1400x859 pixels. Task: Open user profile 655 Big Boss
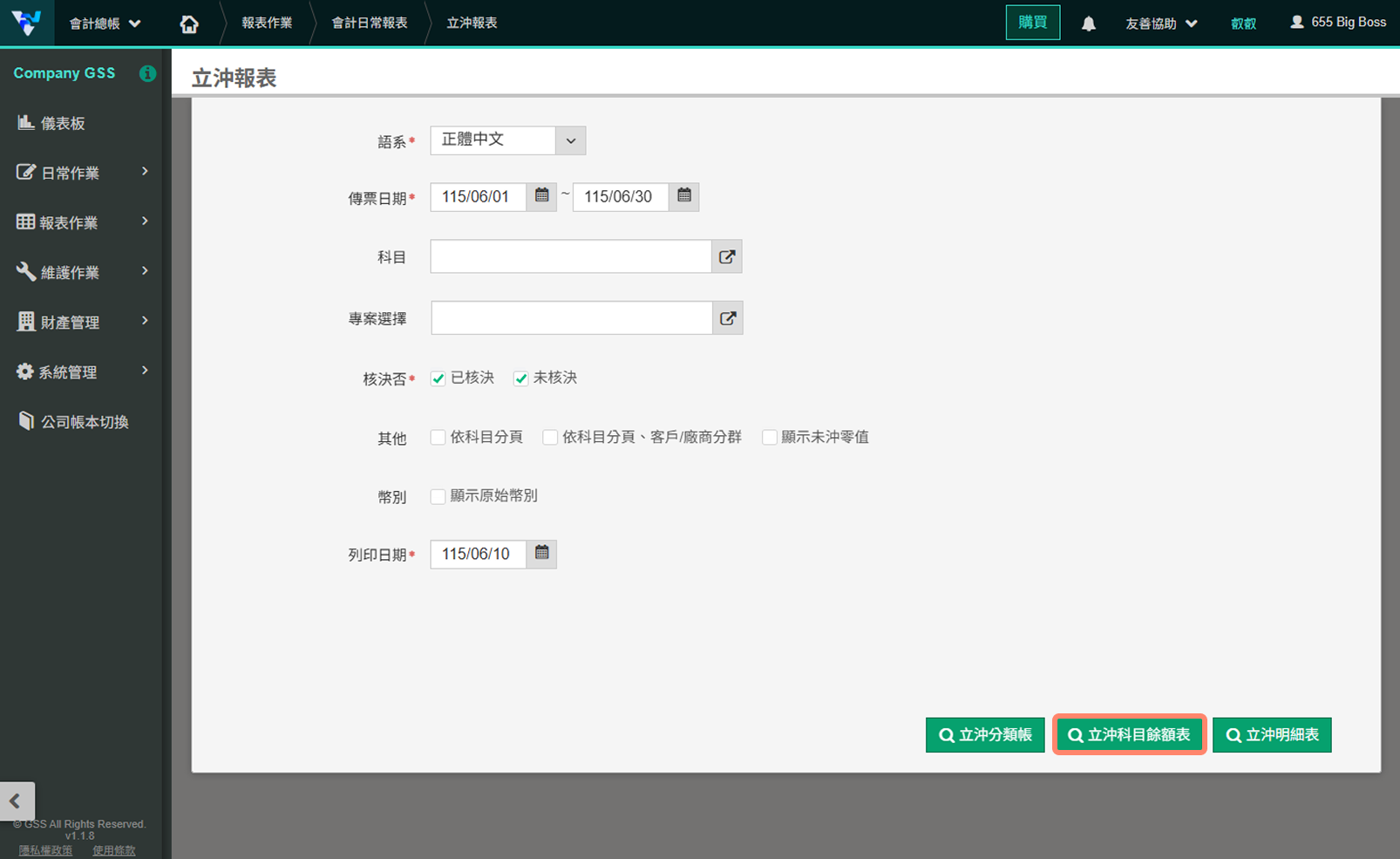point(1338,23)
